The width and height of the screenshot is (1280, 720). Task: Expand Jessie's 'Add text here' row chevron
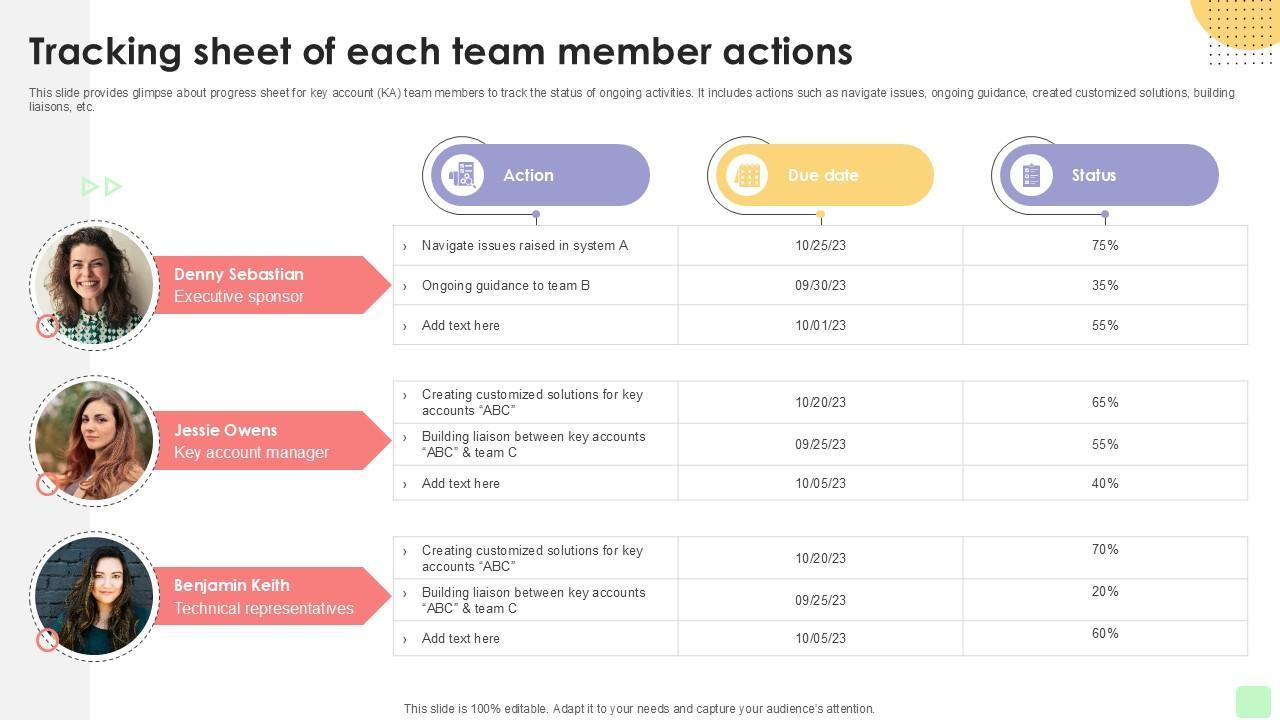click(x=405, y=484)
